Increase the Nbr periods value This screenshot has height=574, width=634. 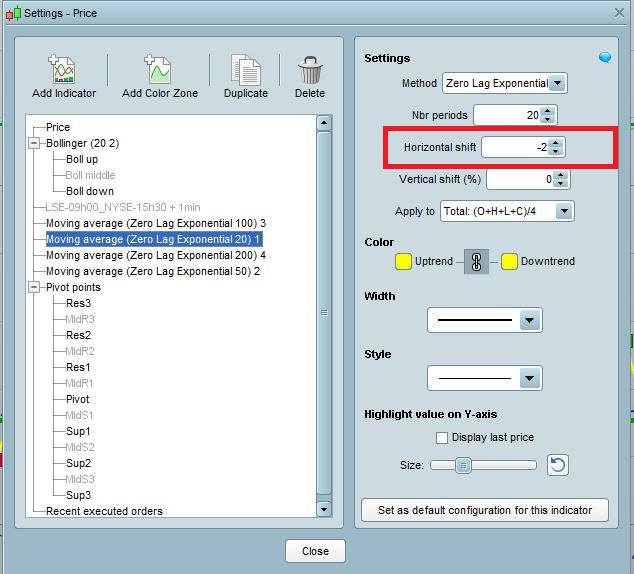click(x=547, y=111)
